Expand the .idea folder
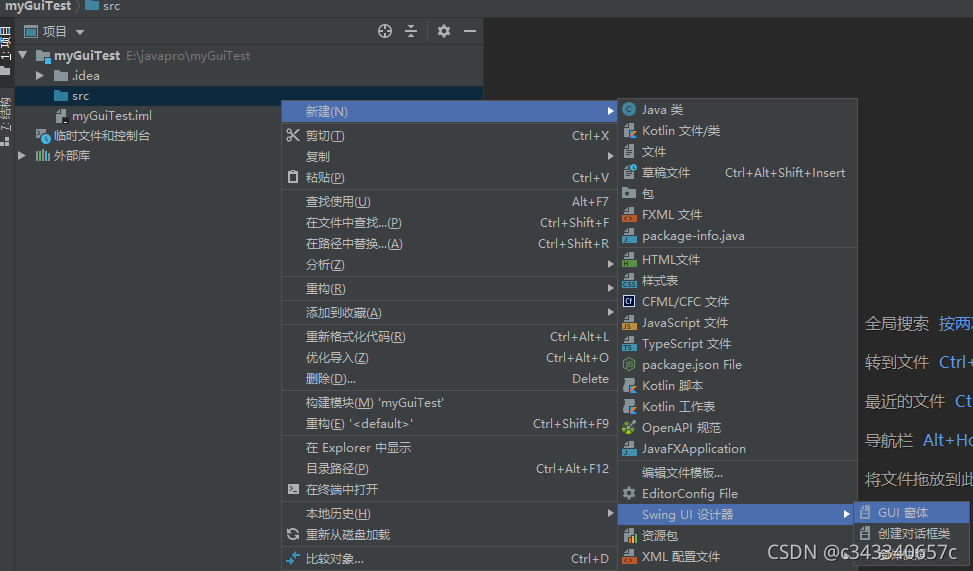The height and width of the screenshot is (571, 973). pyautogui.click(x=40, y=76)
